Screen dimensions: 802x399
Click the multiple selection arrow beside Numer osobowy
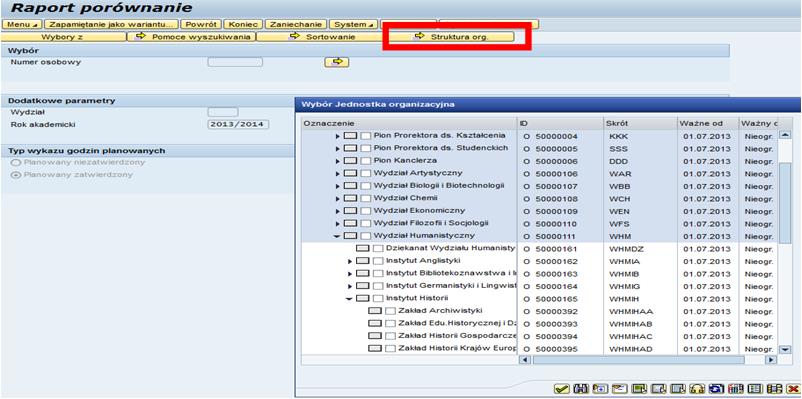[x=337, y=62]
